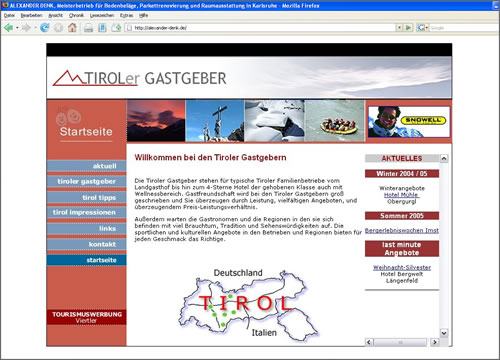Open the Chronik menu
500x360 pixels.
76,15
